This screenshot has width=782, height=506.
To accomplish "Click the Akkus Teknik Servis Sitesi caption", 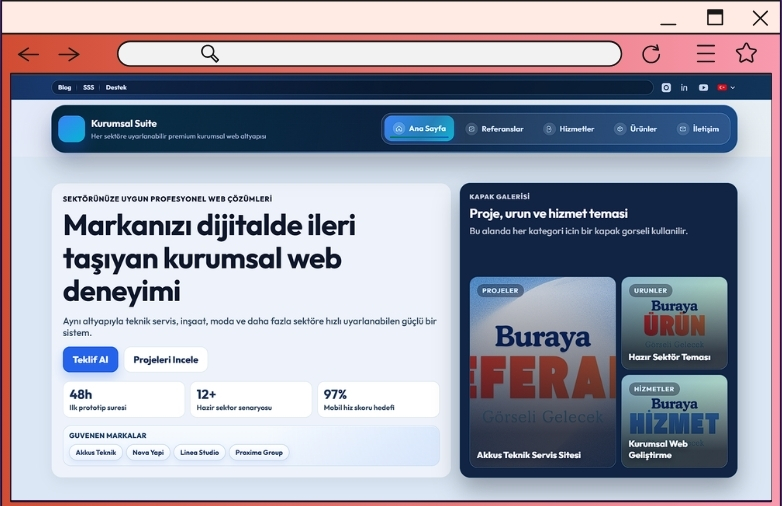I will click(529, 455).
